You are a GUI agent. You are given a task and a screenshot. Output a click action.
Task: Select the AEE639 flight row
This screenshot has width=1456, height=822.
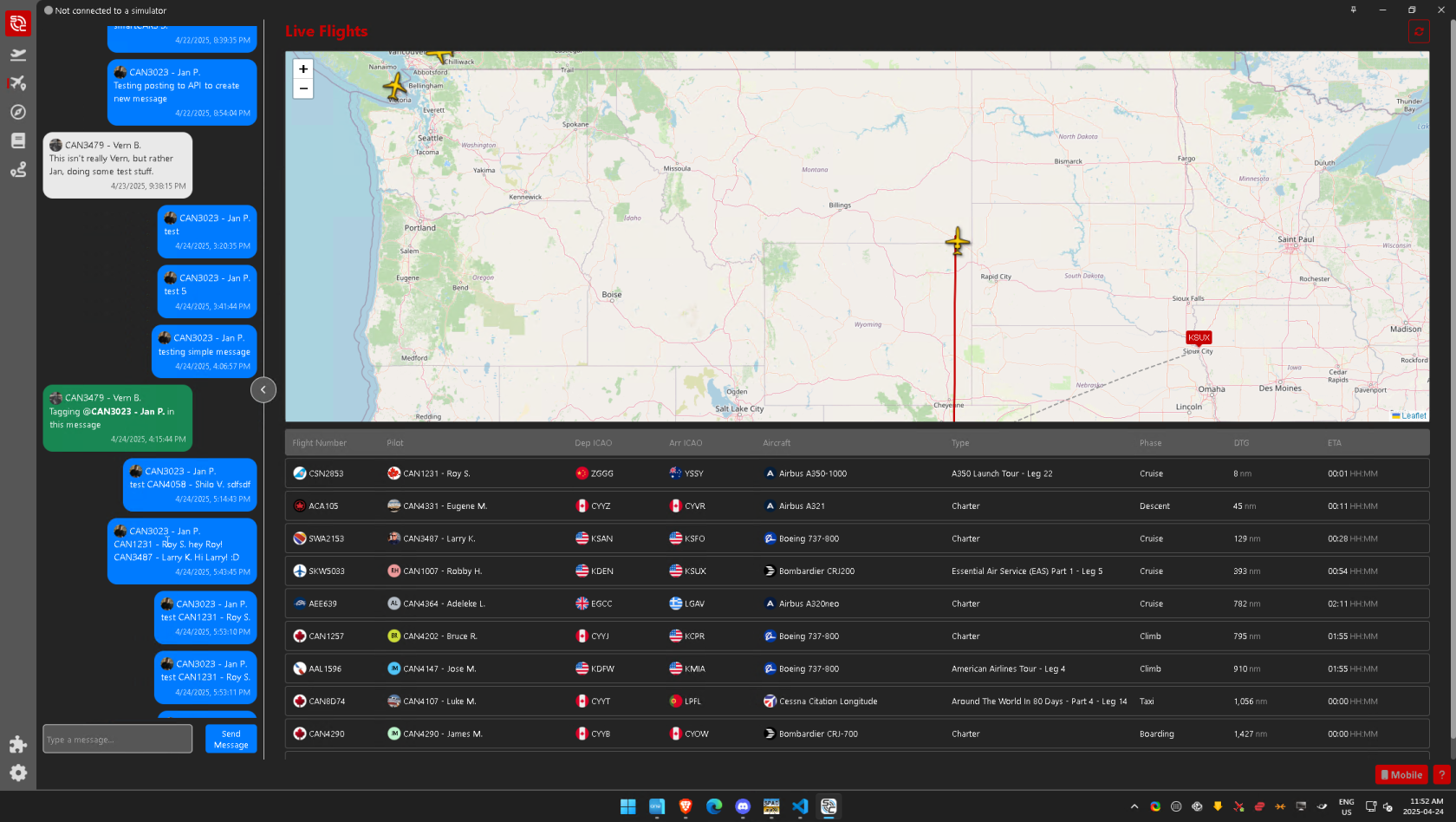click(857, 603)
